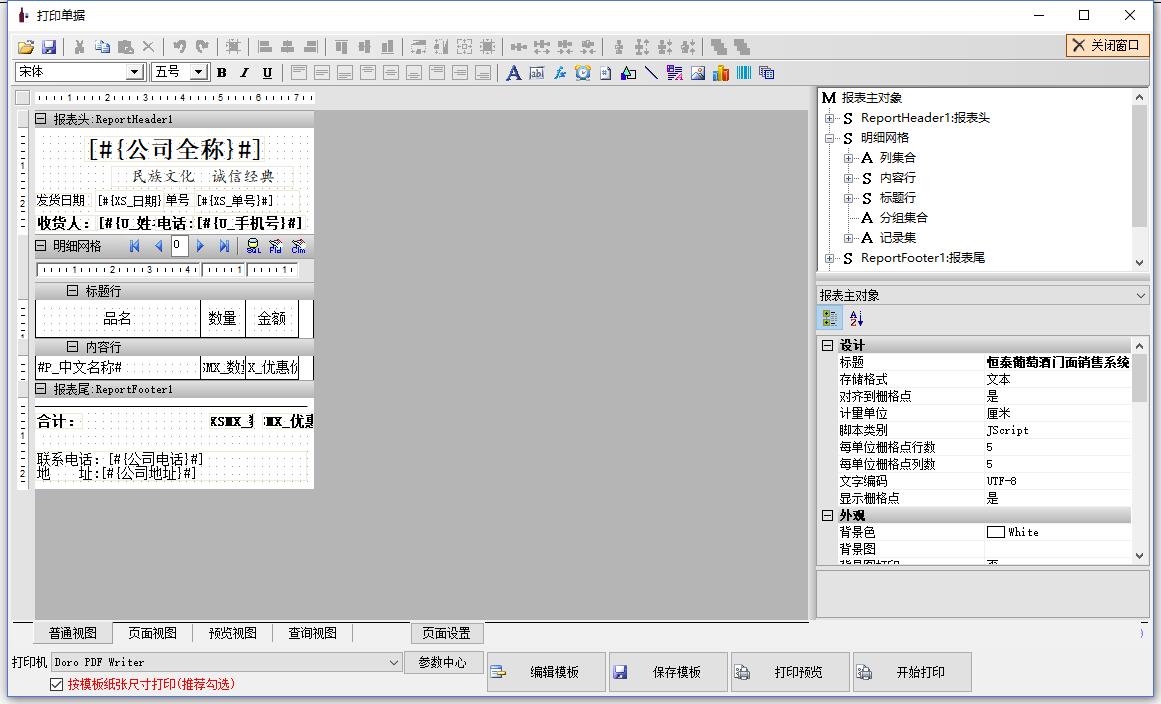Redo the last undone edit
The height and width of the screenshot is (704, 1161).
202,47
